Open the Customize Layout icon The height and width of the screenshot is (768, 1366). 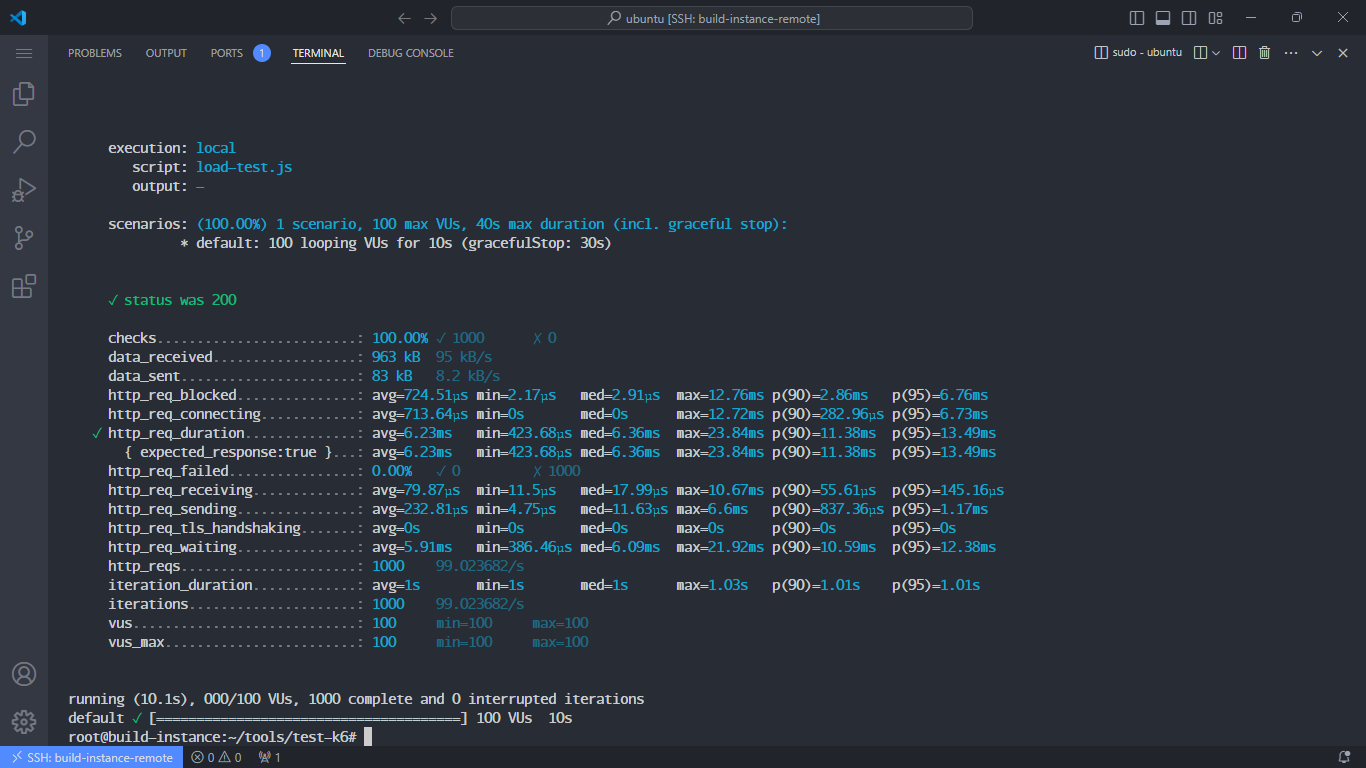1216,18
